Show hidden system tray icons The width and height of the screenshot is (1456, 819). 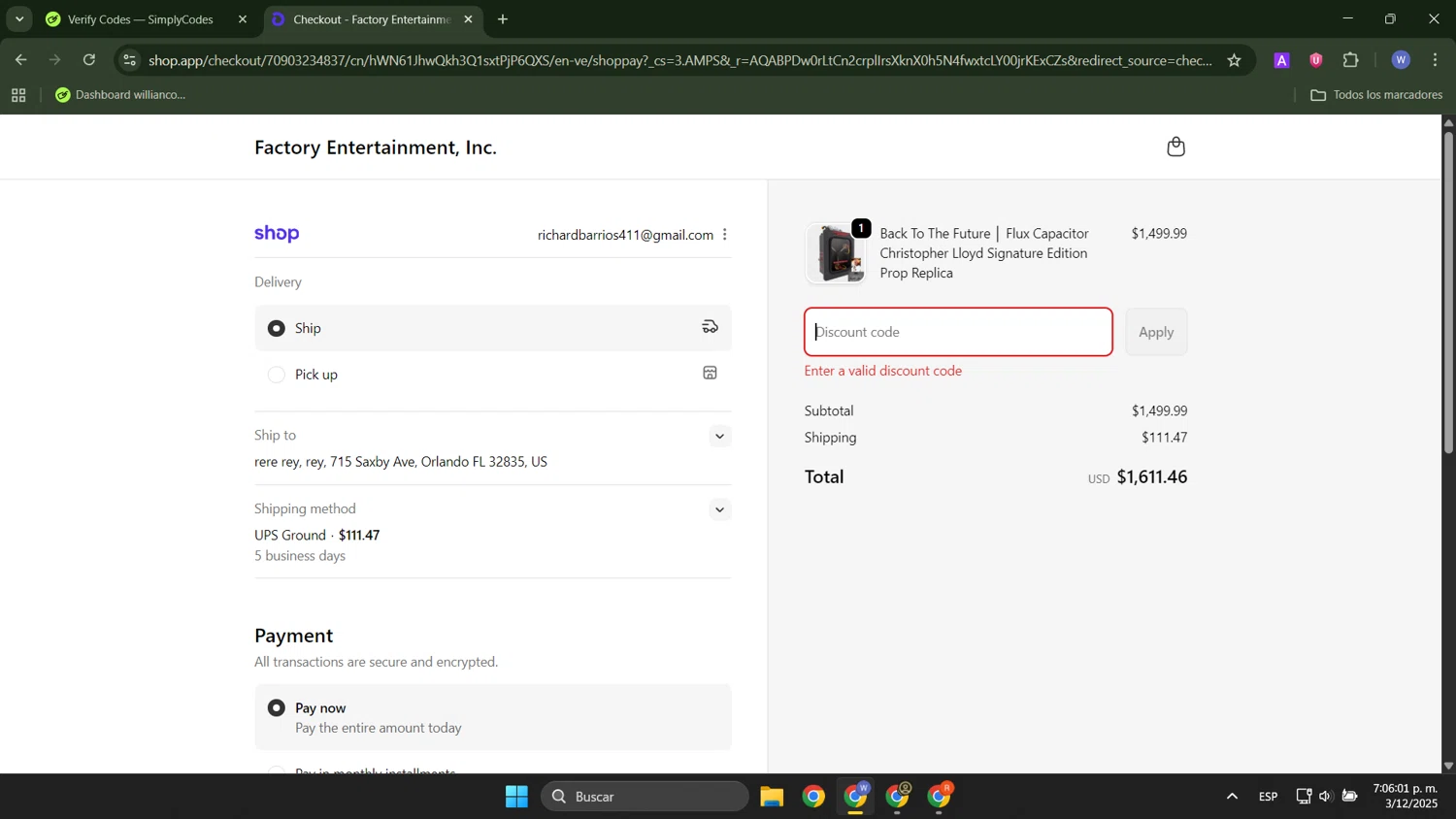1232,797
